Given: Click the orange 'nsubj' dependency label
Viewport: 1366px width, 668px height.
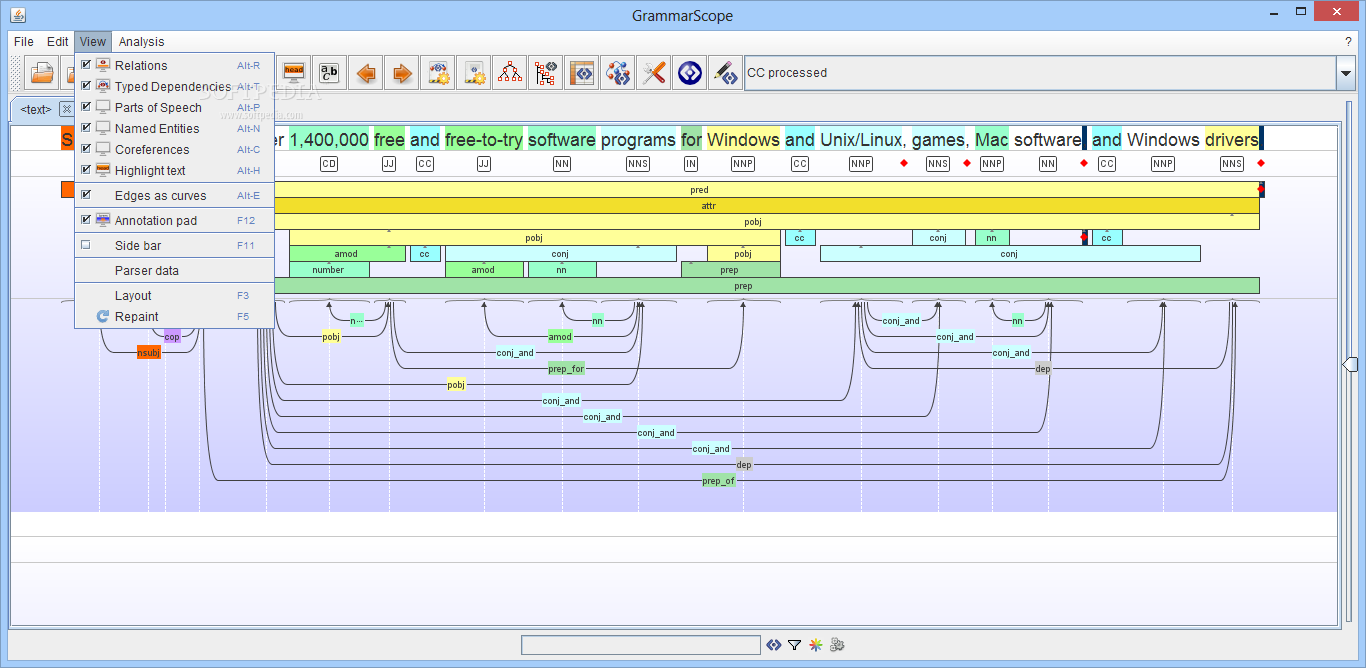Looking at the screenshot, I should [x=148, y=352].
